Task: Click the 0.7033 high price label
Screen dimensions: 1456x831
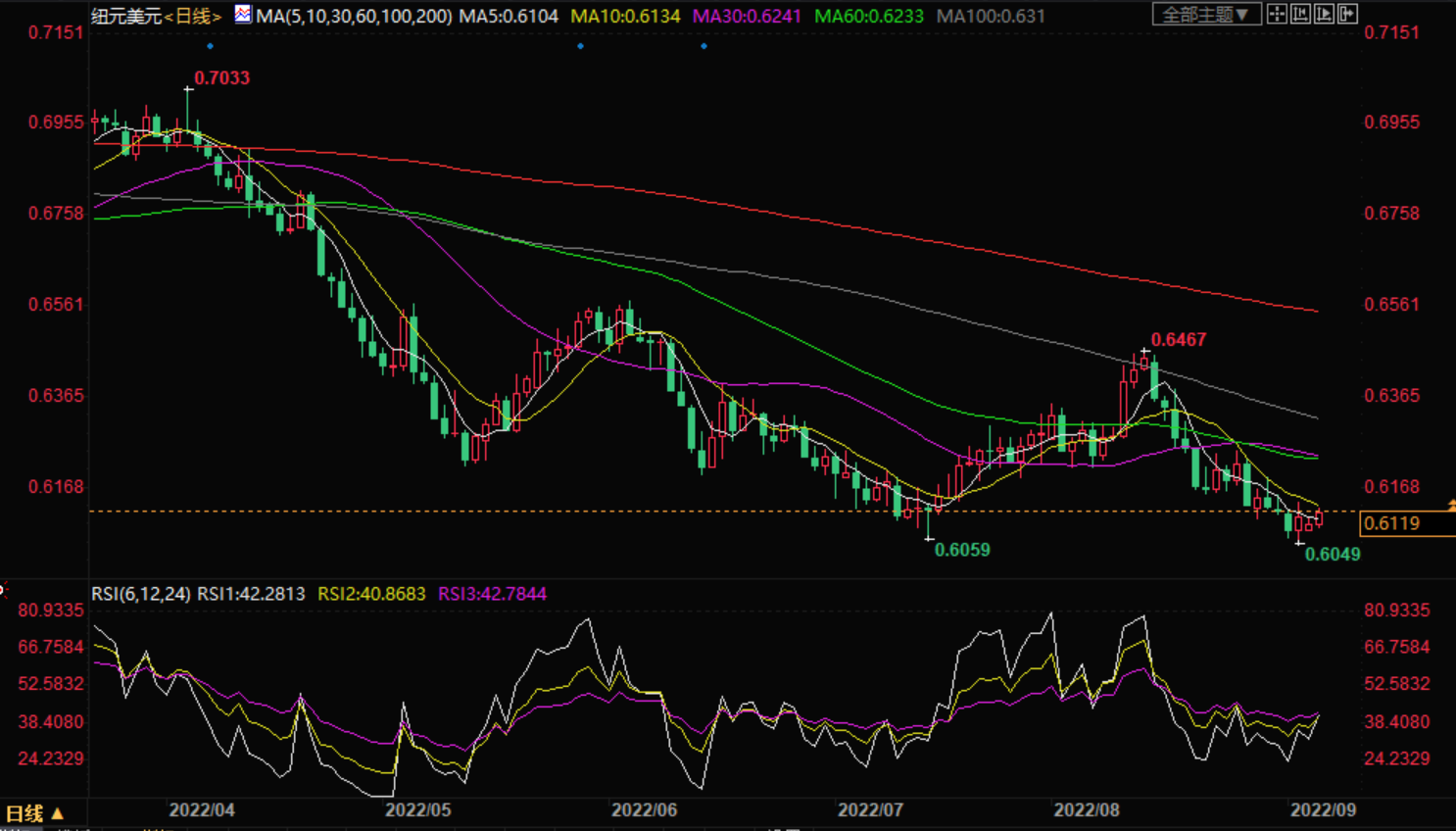Action: click(221, 78)
